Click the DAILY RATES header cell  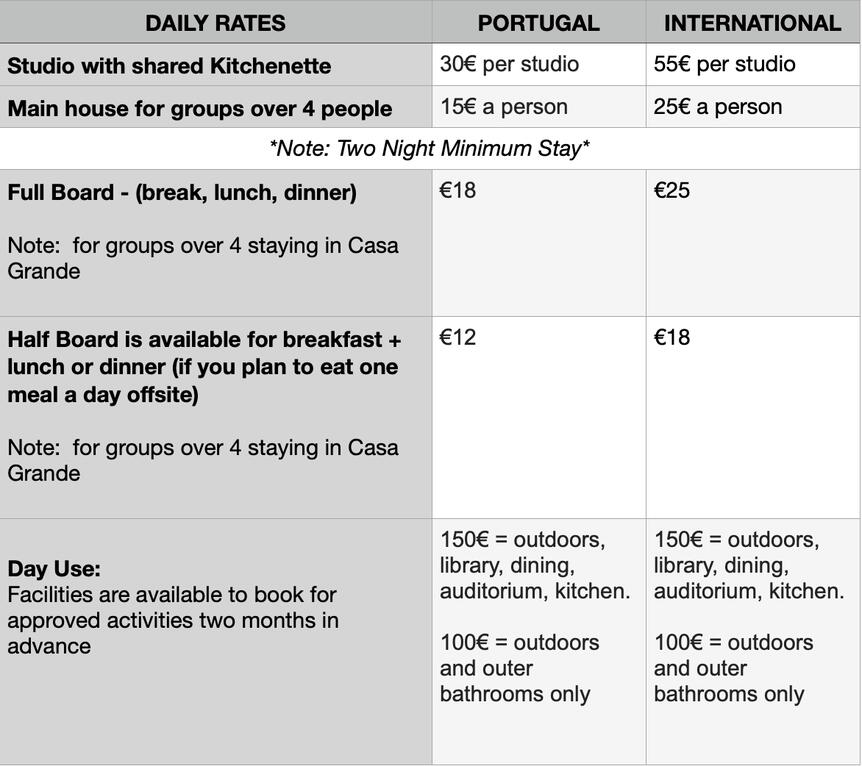[215, 23]
